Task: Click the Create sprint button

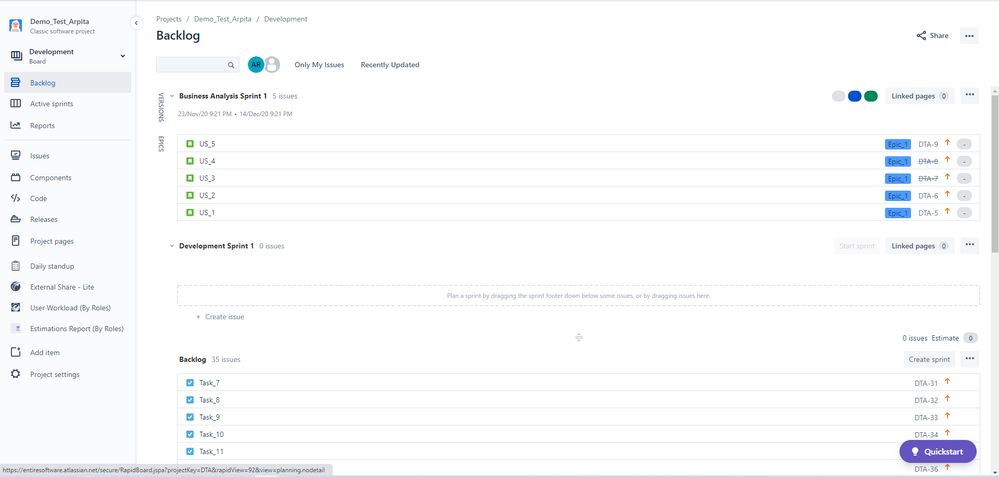Action: click(x=929, y=359)
